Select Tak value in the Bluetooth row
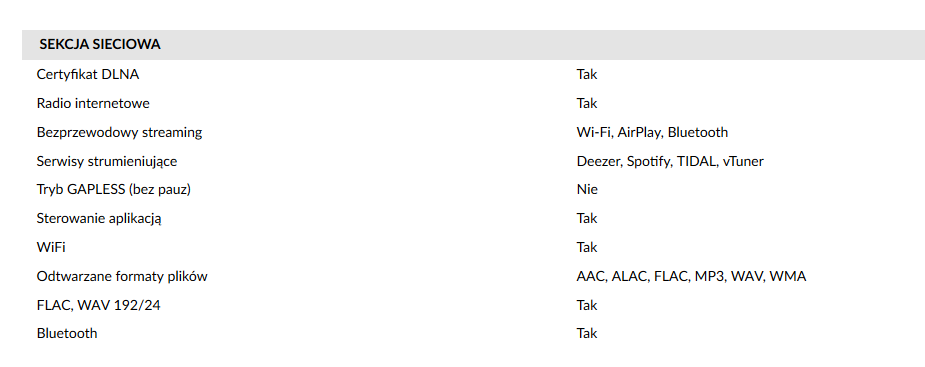Screen dimensions: 925x367 pos(587,333)
